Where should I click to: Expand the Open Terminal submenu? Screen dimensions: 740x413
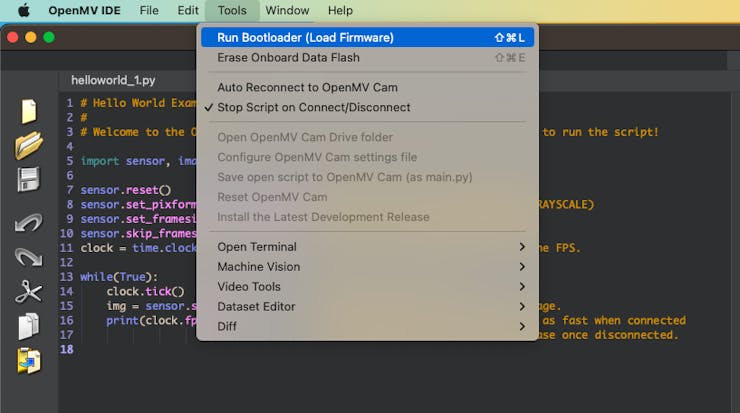(367, 247)
